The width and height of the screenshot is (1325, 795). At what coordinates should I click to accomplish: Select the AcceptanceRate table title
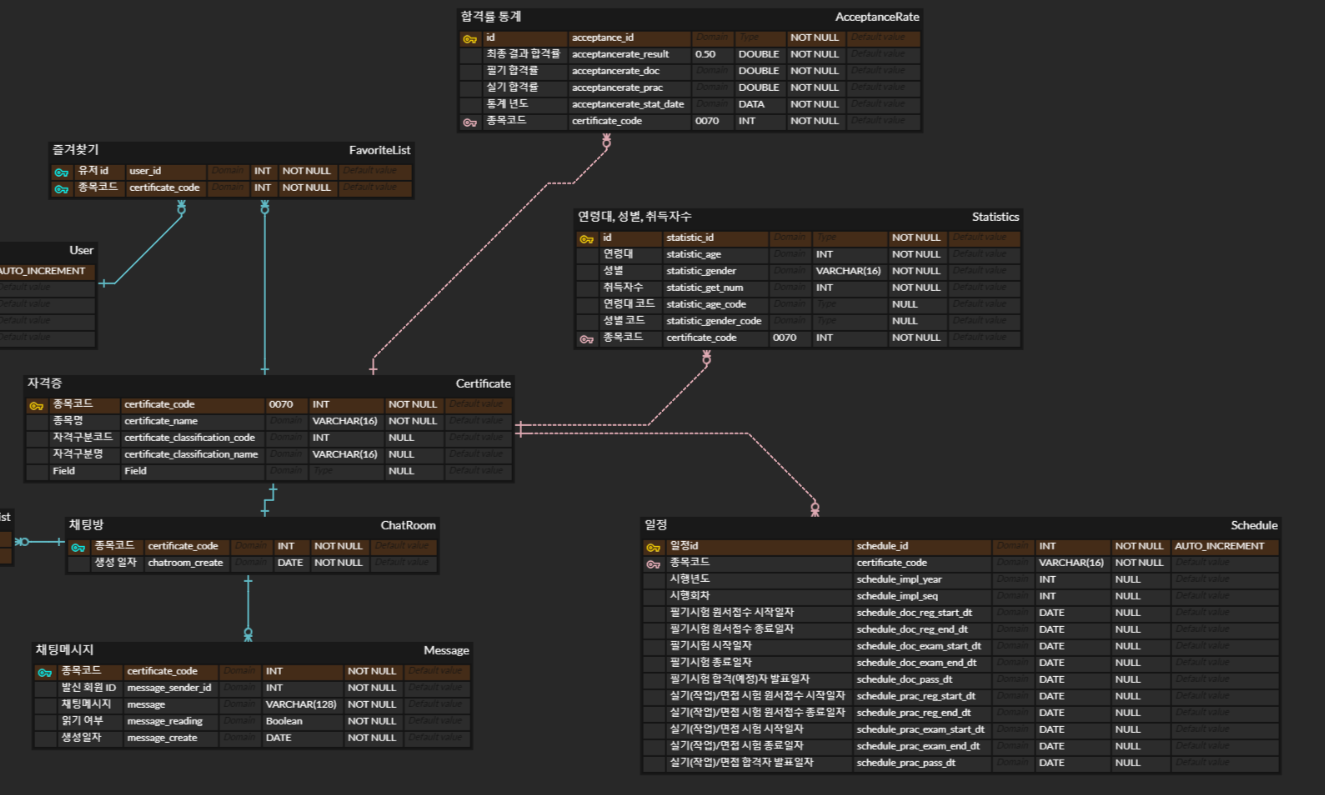pyautogui.click(x=877, y=17)
